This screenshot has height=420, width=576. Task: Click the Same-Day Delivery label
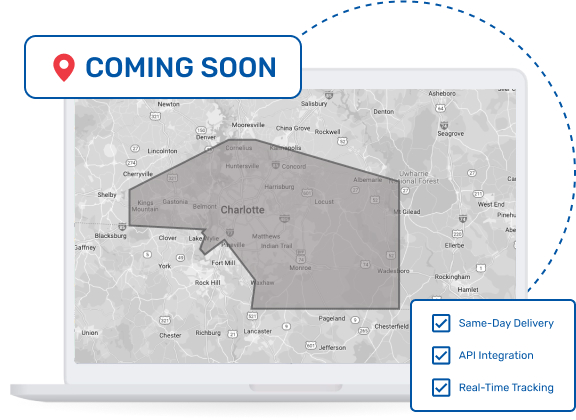click(x=506, y=323)
